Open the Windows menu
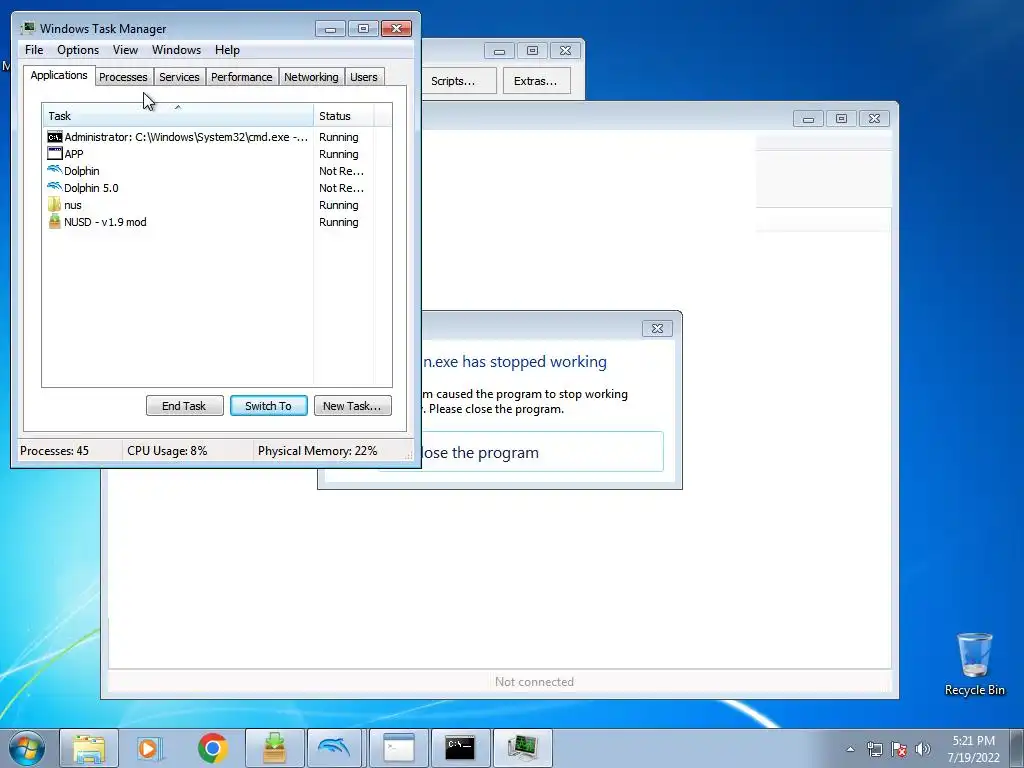 (x=176, y=50)
